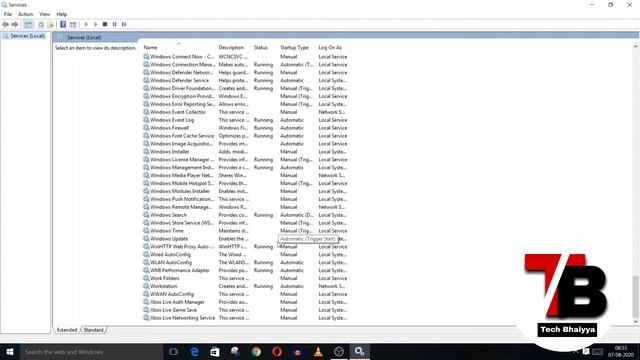Click the Stop Service square icon
Screen dimensions: 640x360
tap(105, 24)
